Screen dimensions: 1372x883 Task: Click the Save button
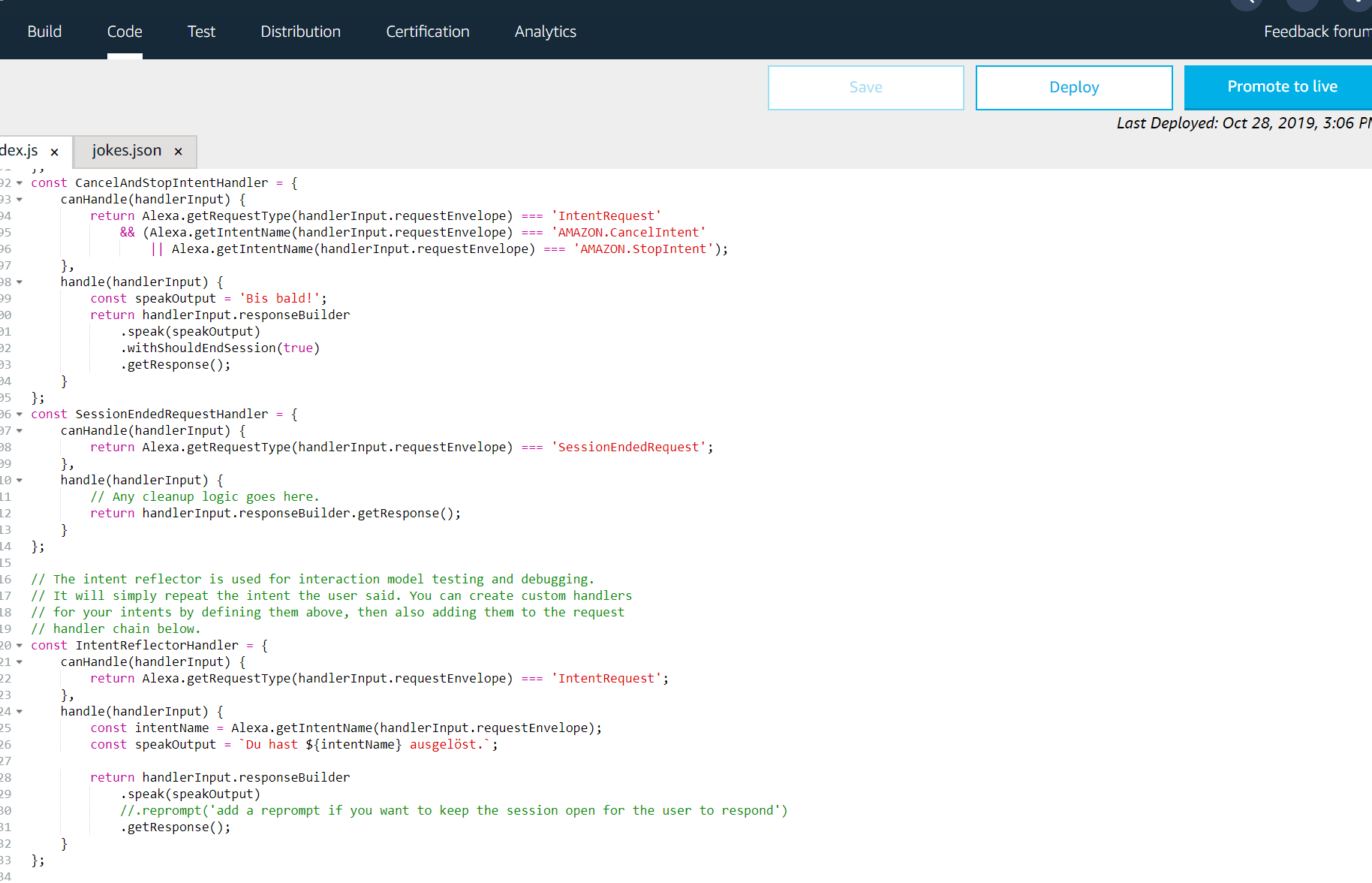click(866, 87)
